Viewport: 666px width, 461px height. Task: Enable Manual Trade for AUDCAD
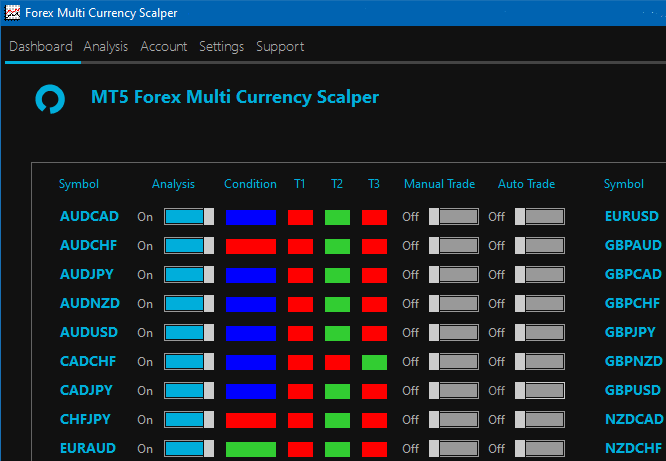pos(454,217)
